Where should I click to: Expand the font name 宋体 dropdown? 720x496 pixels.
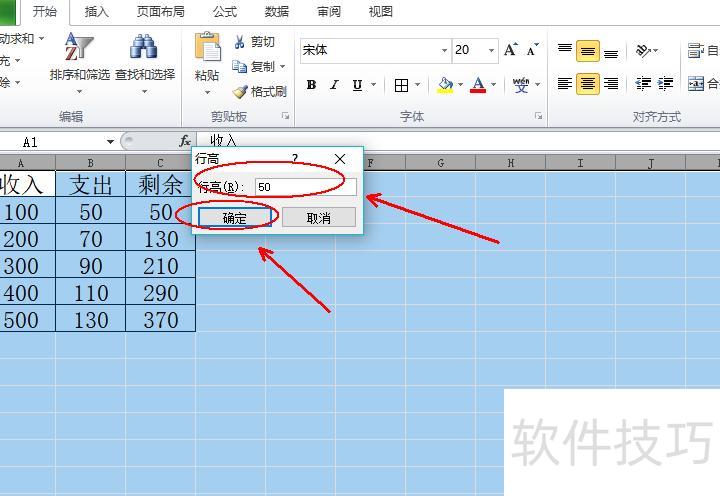(x=444, y=50)
